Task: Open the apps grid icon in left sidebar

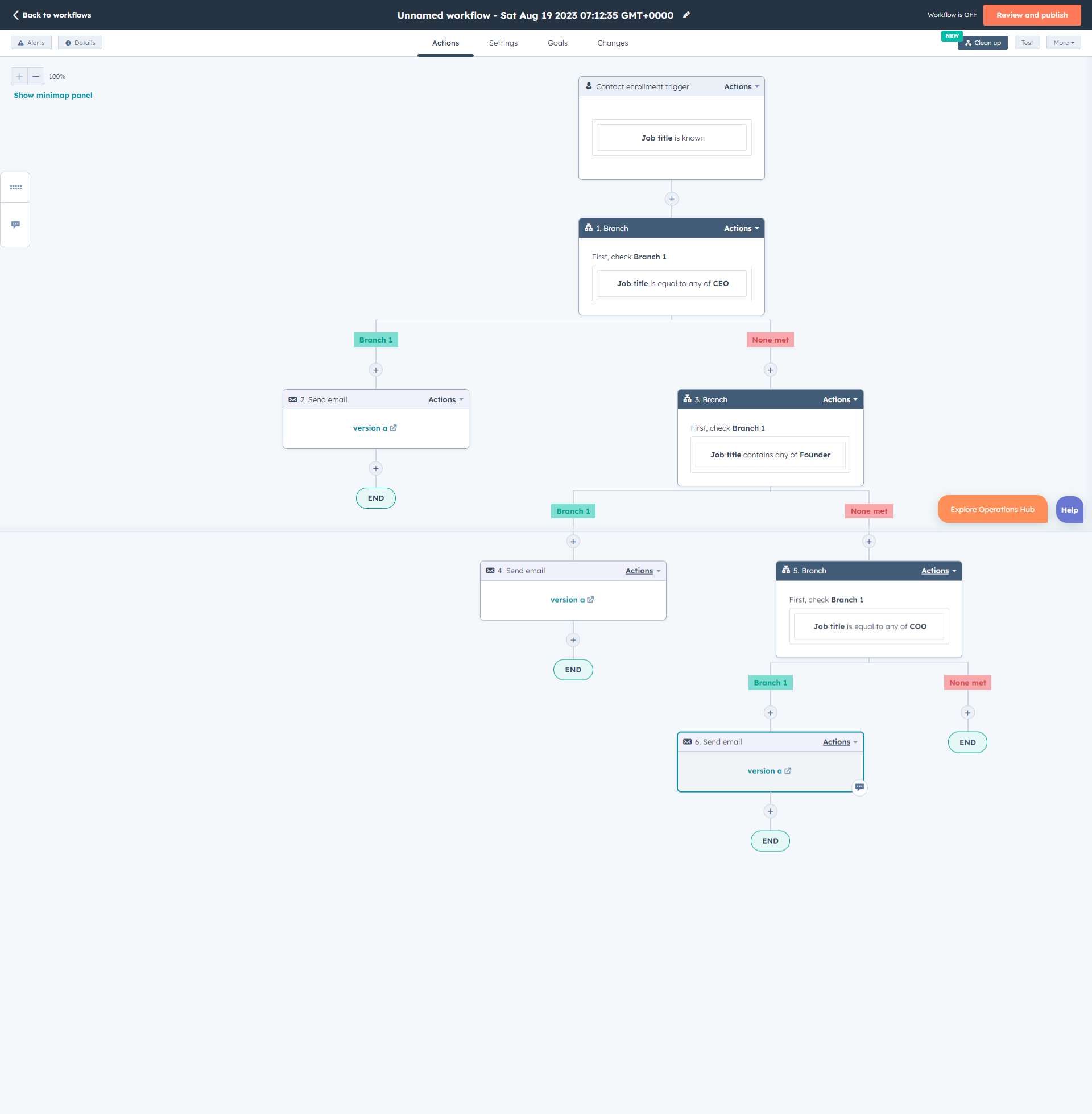Action: (15, 187)
